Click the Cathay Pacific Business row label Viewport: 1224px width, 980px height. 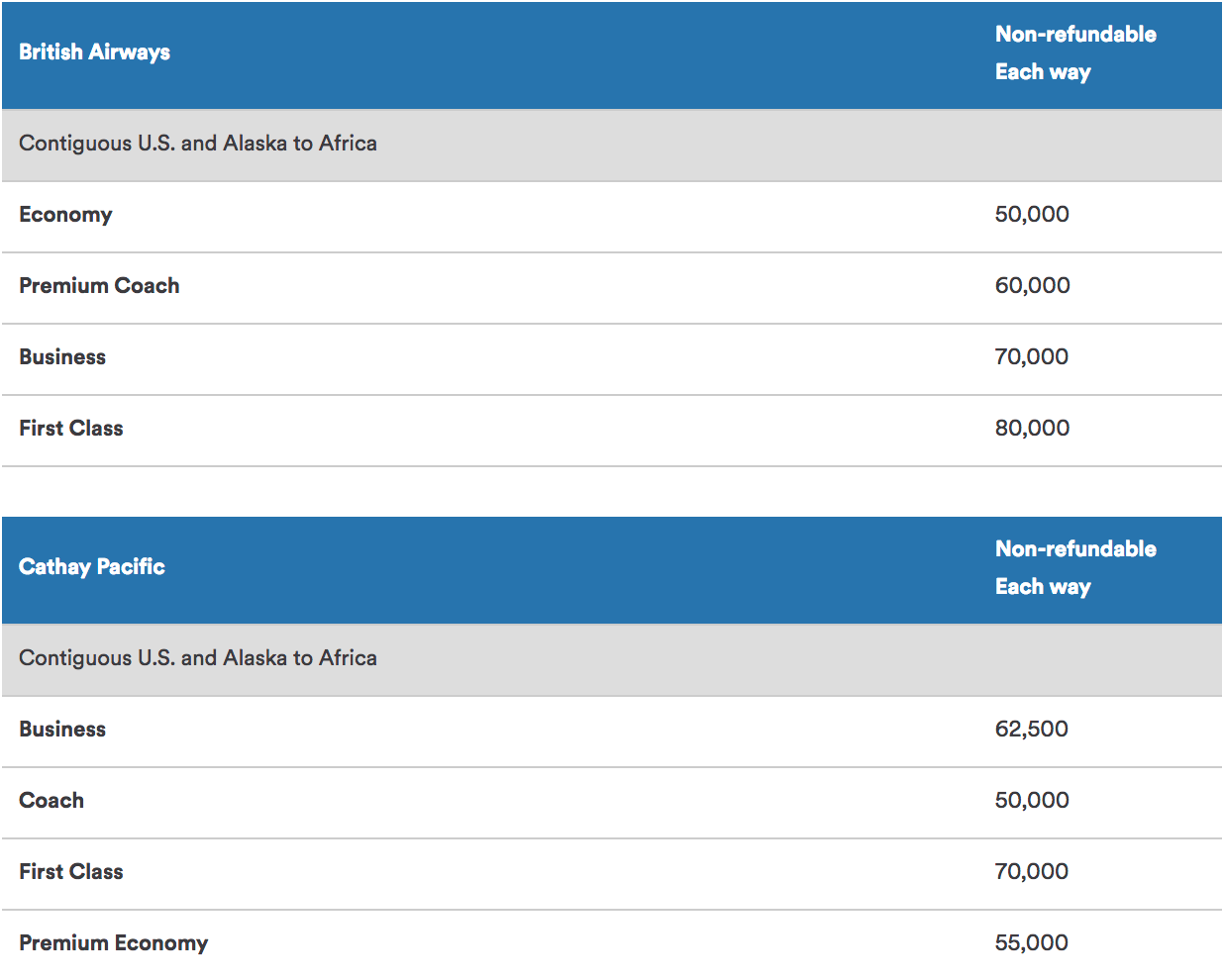pos(62,730)
